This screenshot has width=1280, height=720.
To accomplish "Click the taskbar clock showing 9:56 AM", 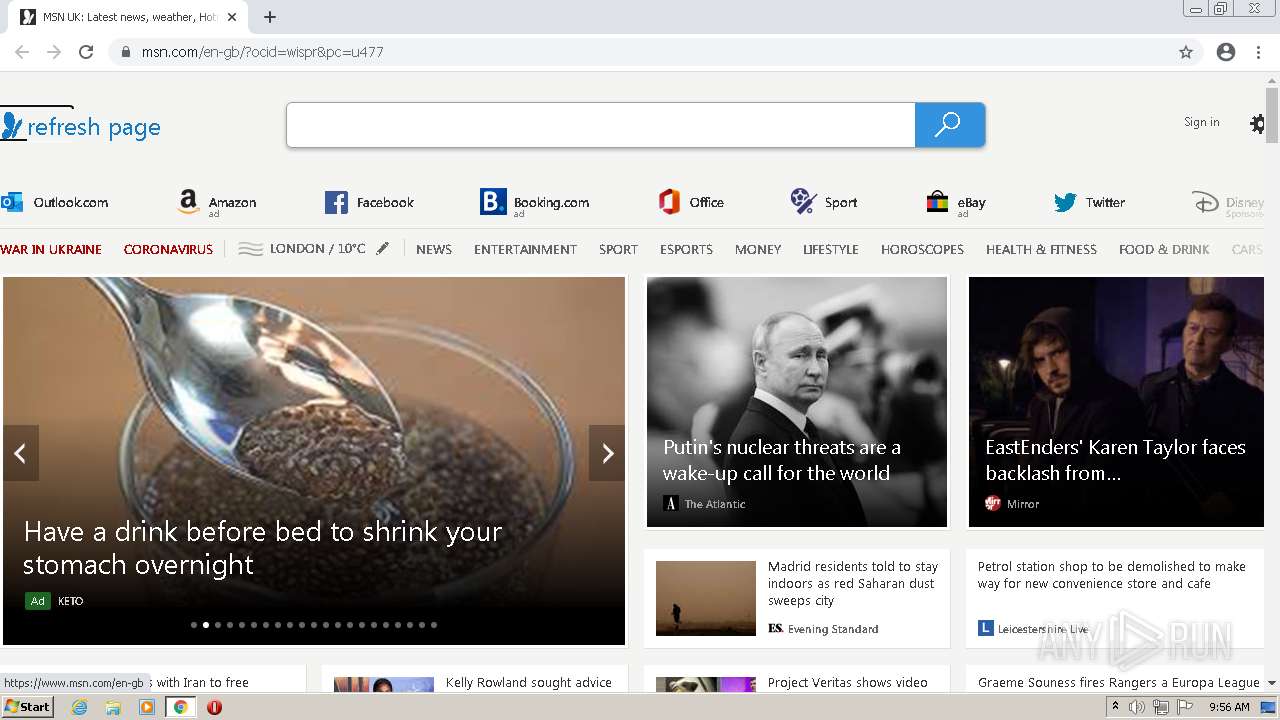I will (x=1229, y=707).
